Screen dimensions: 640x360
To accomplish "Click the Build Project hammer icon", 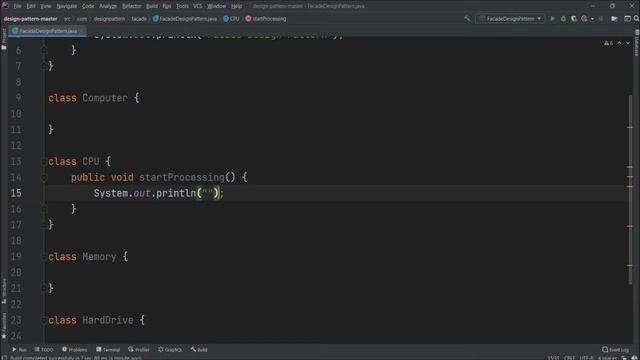I will pos(467,19).
